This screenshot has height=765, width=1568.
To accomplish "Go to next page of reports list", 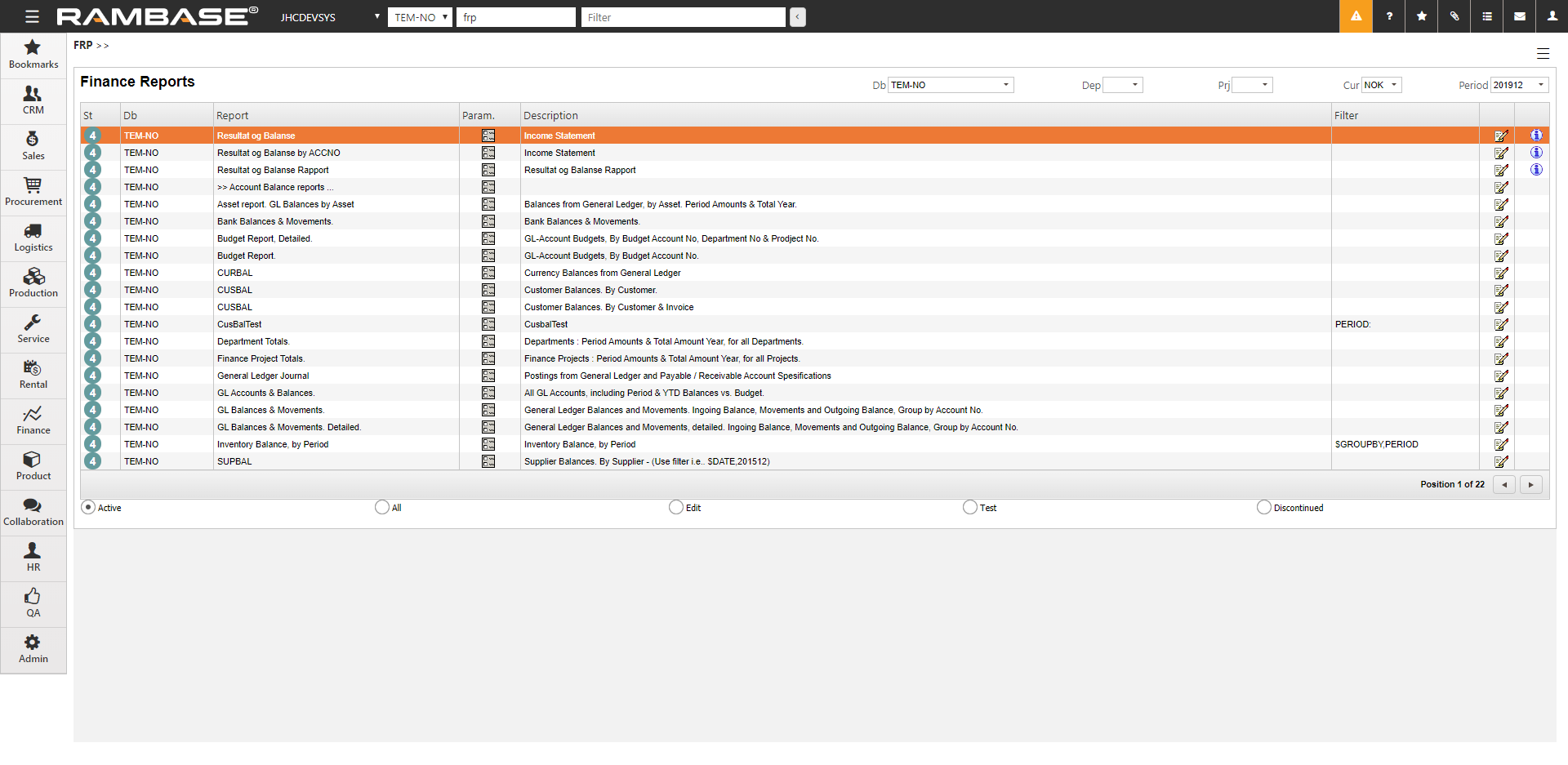I will click(x=1530, y=484).
